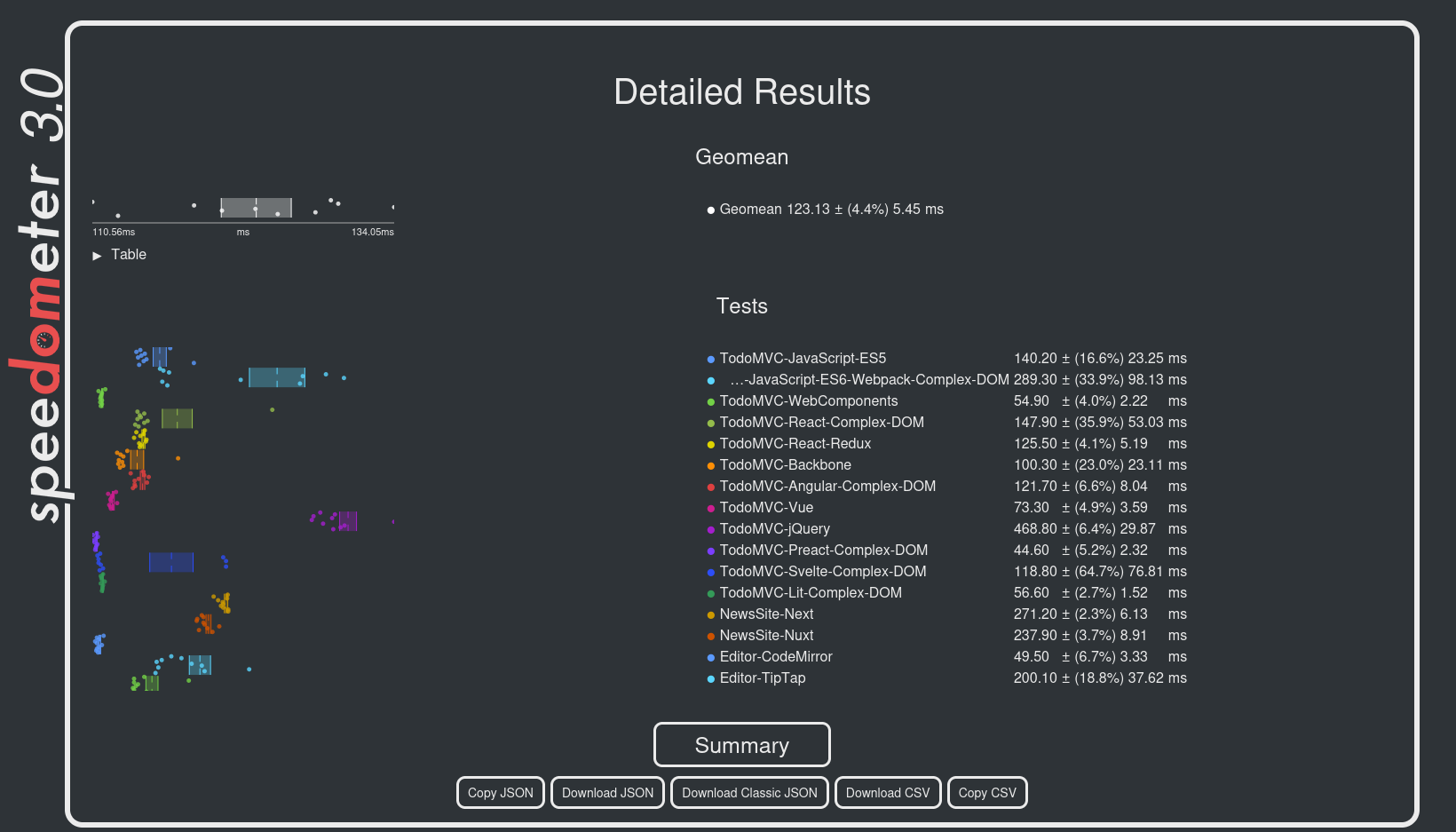Select TodoMVC-WebComponents test label
Image resolution: width=1456 pixels, height=832 pixels.
click(809, 400)
